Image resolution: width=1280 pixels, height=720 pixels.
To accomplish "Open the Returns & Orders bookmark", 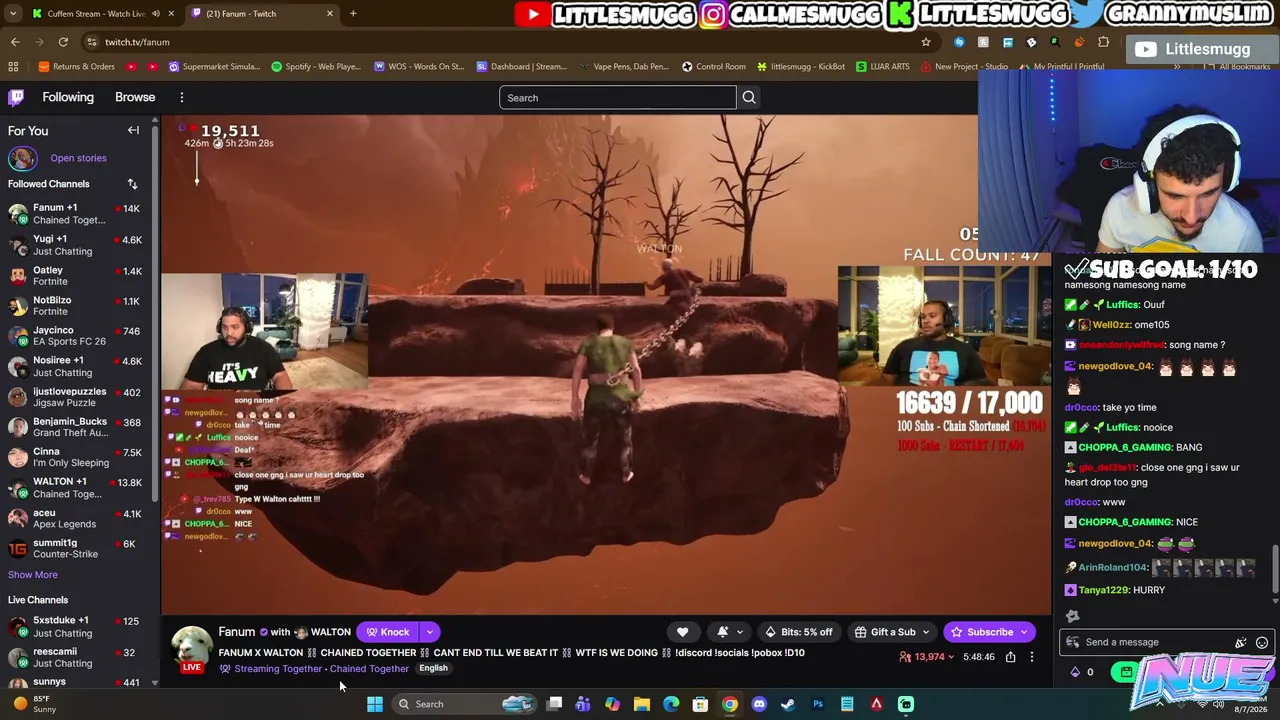I will click(x=77, y=67).
